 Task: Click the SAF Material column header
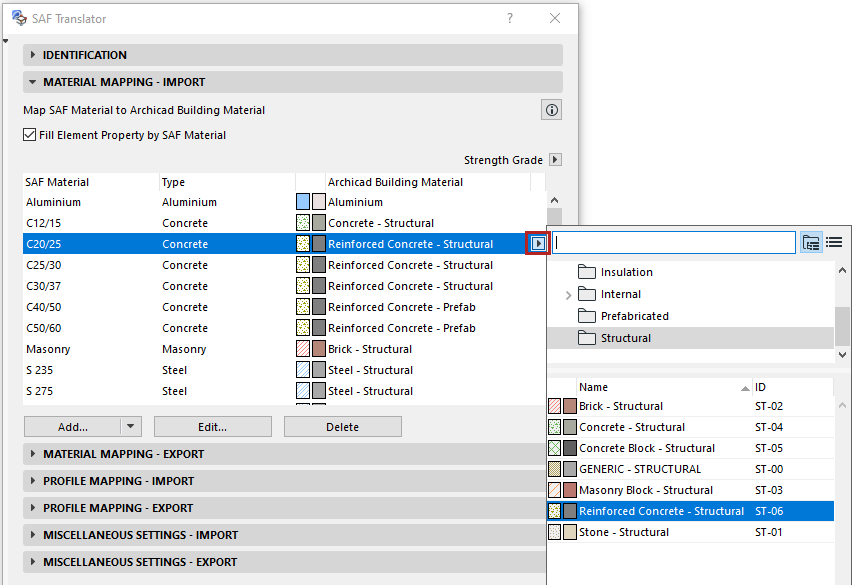pyautogui.click(x=91, y=182)
